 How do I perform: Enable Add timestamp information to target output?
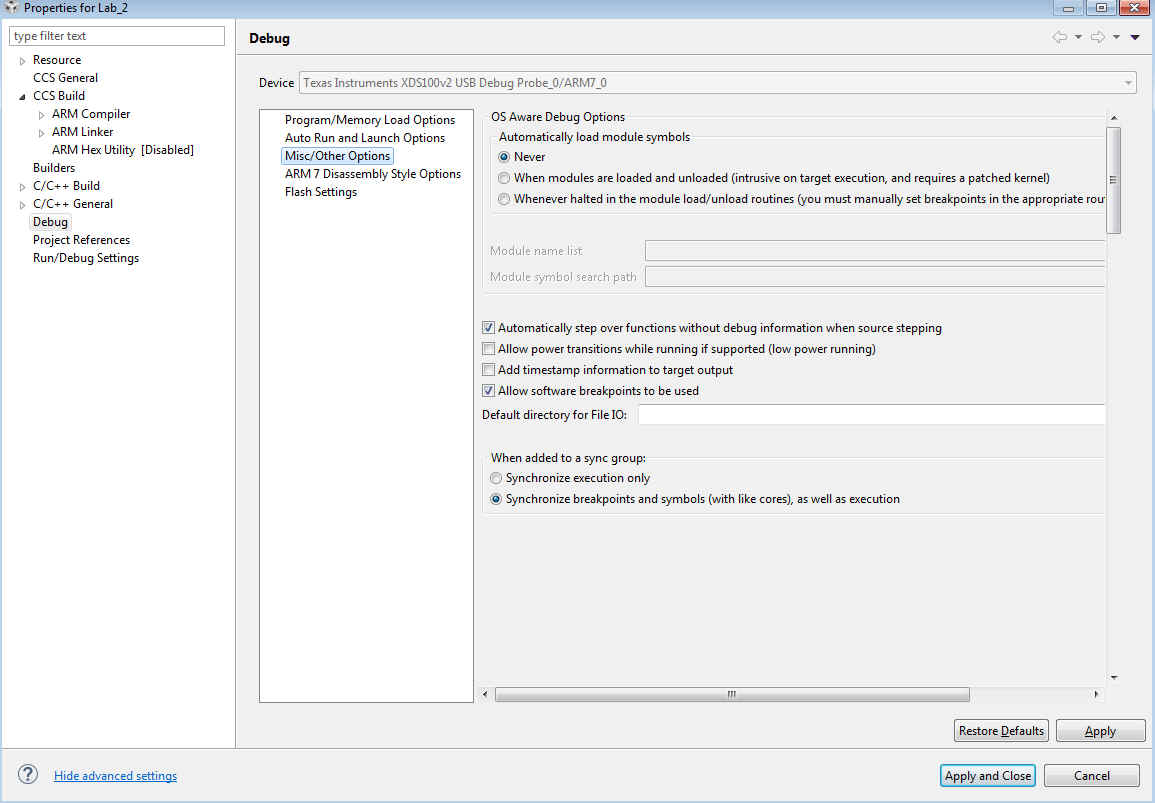(488, 370)
